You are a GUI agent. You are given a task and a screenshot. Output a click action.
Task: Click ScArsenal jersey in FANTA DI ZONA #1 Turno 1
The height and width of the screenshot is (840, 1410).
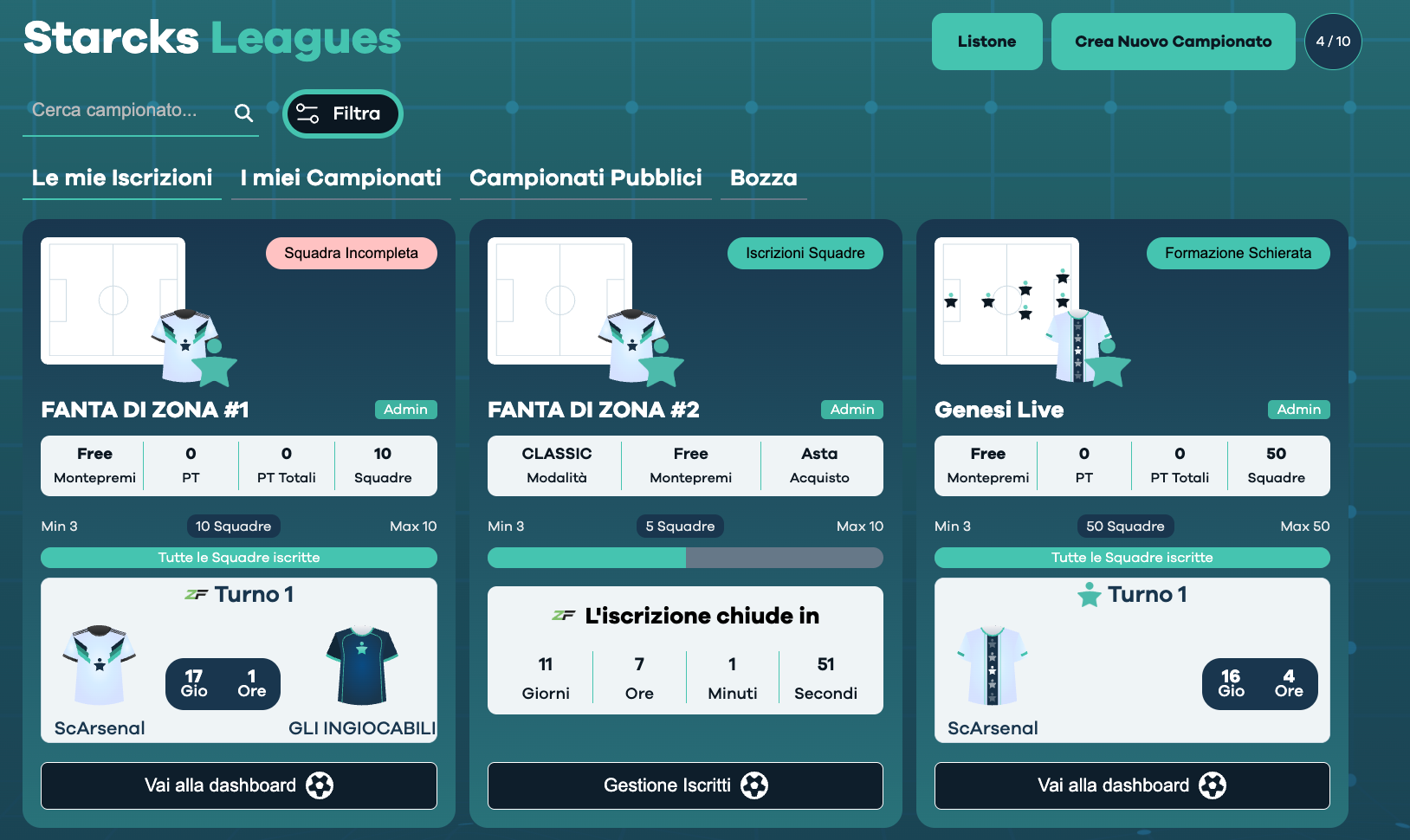click(x=100, y=665)
